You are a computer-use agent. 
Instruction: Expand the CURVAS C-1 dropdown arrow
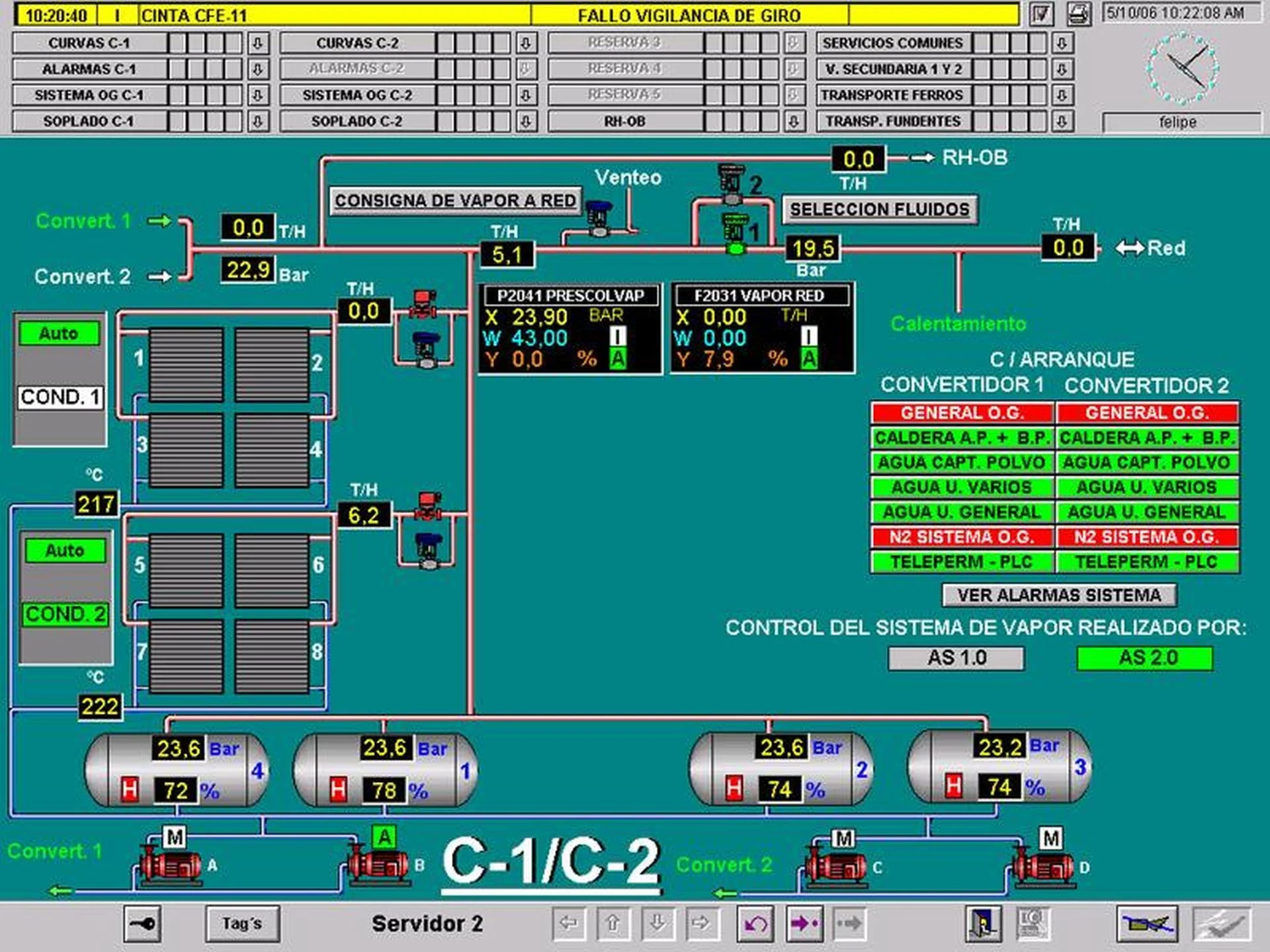[258, 44]
